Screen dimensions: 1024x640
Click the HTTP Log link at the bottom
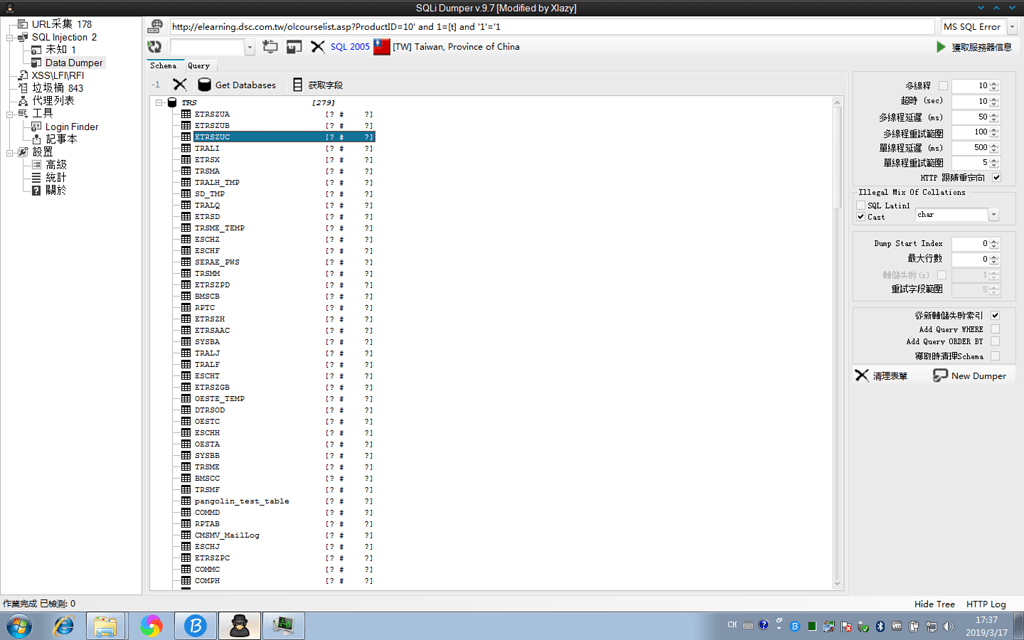(986, 604)
